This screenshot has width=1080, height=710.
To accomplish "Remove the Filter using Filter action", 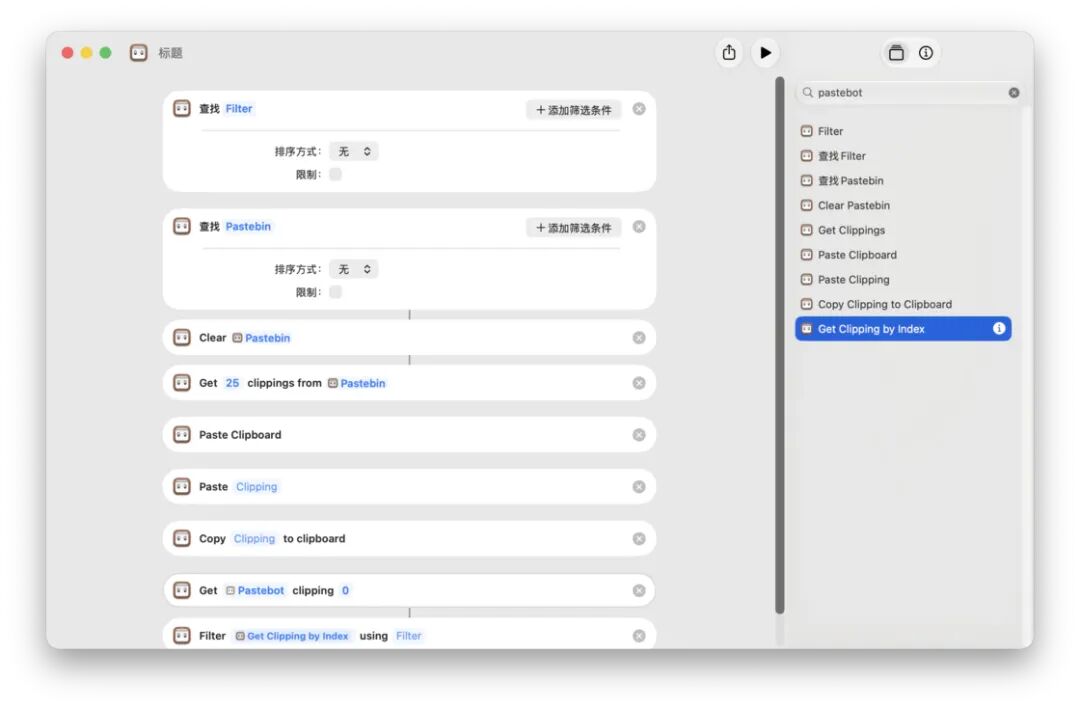I will 639,636.
